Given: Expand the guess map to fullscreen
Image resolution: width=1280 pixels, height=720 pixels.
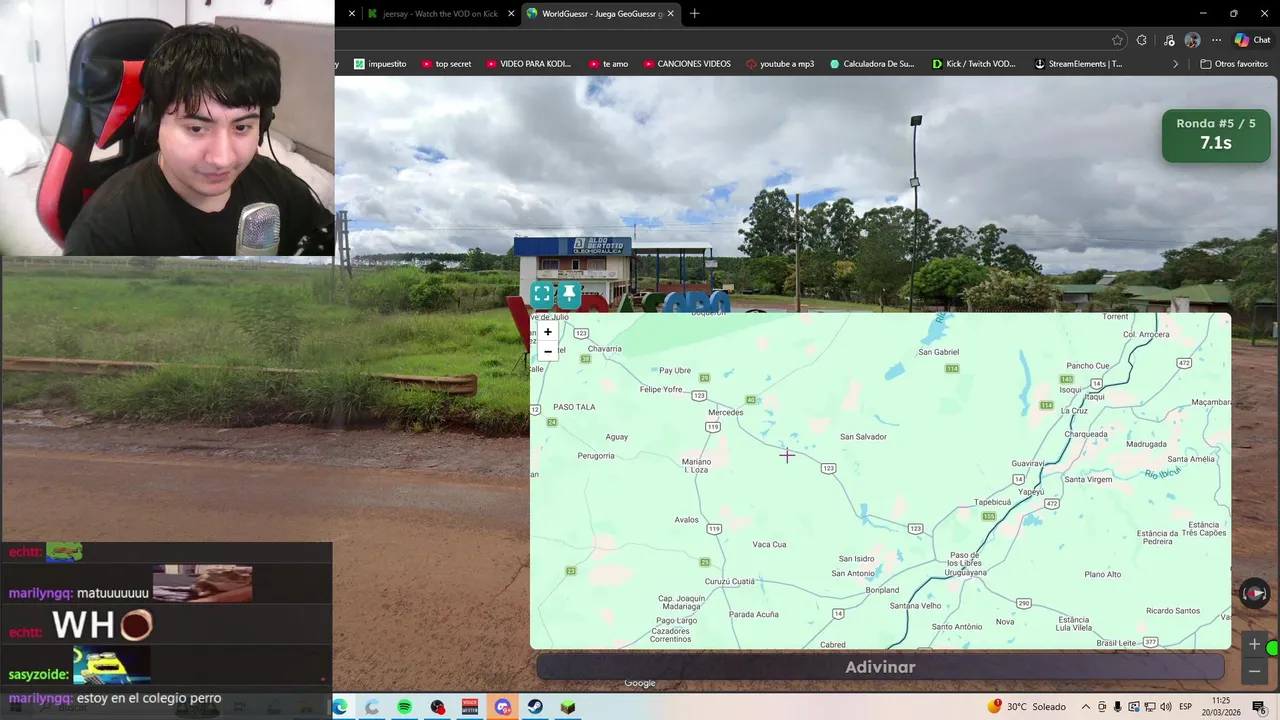Looking at the screenshot, I should [x=542, y=294].
